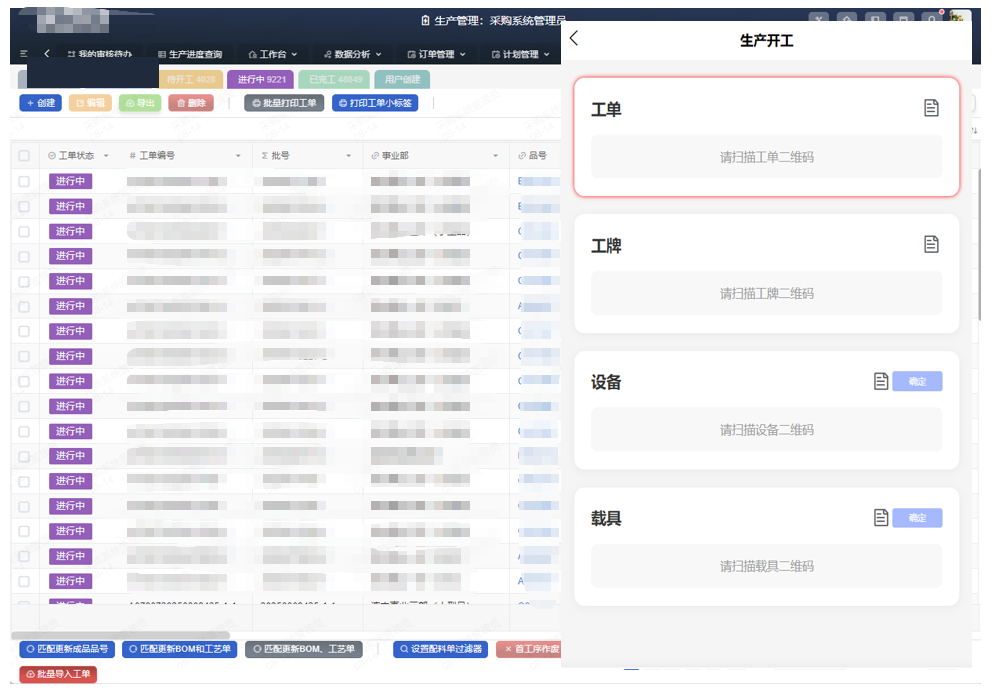Select the 进行中 9221 tab
This screenshot has width=996, height=691.
click(260, 79)
